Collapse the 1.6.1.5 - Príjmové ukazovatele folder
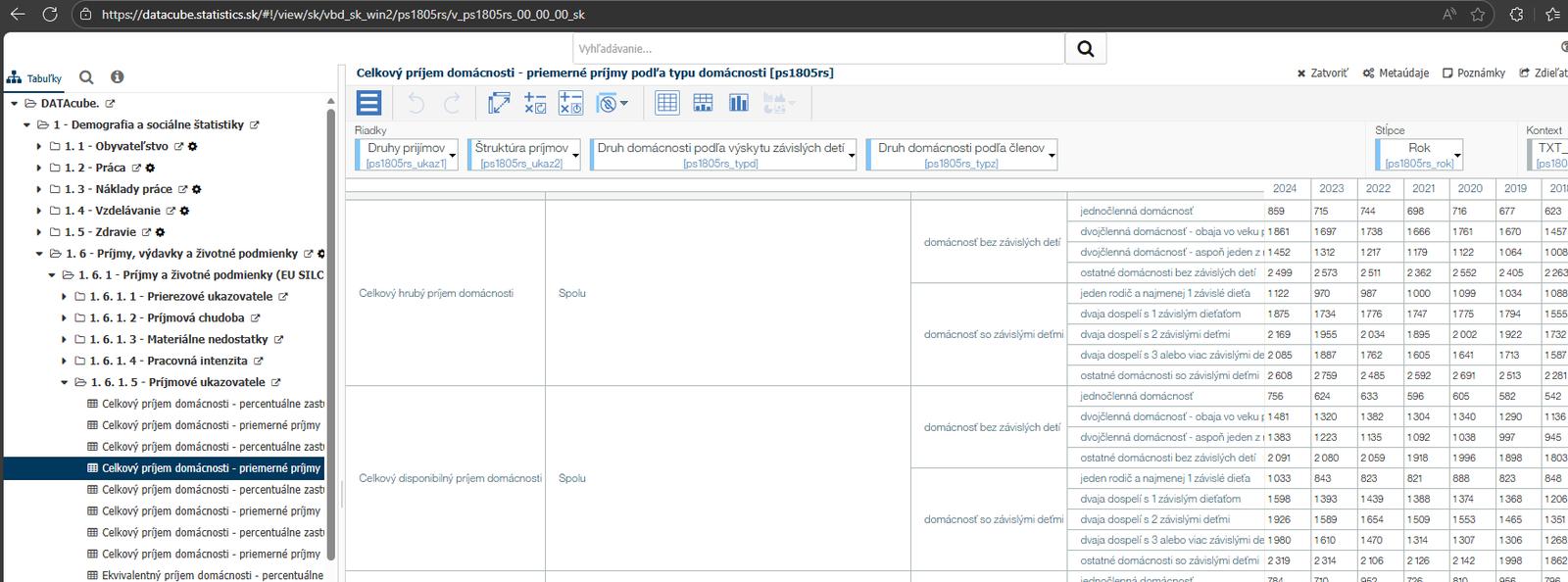This screenshot has height=582, width=1568. tap(65, 382)
